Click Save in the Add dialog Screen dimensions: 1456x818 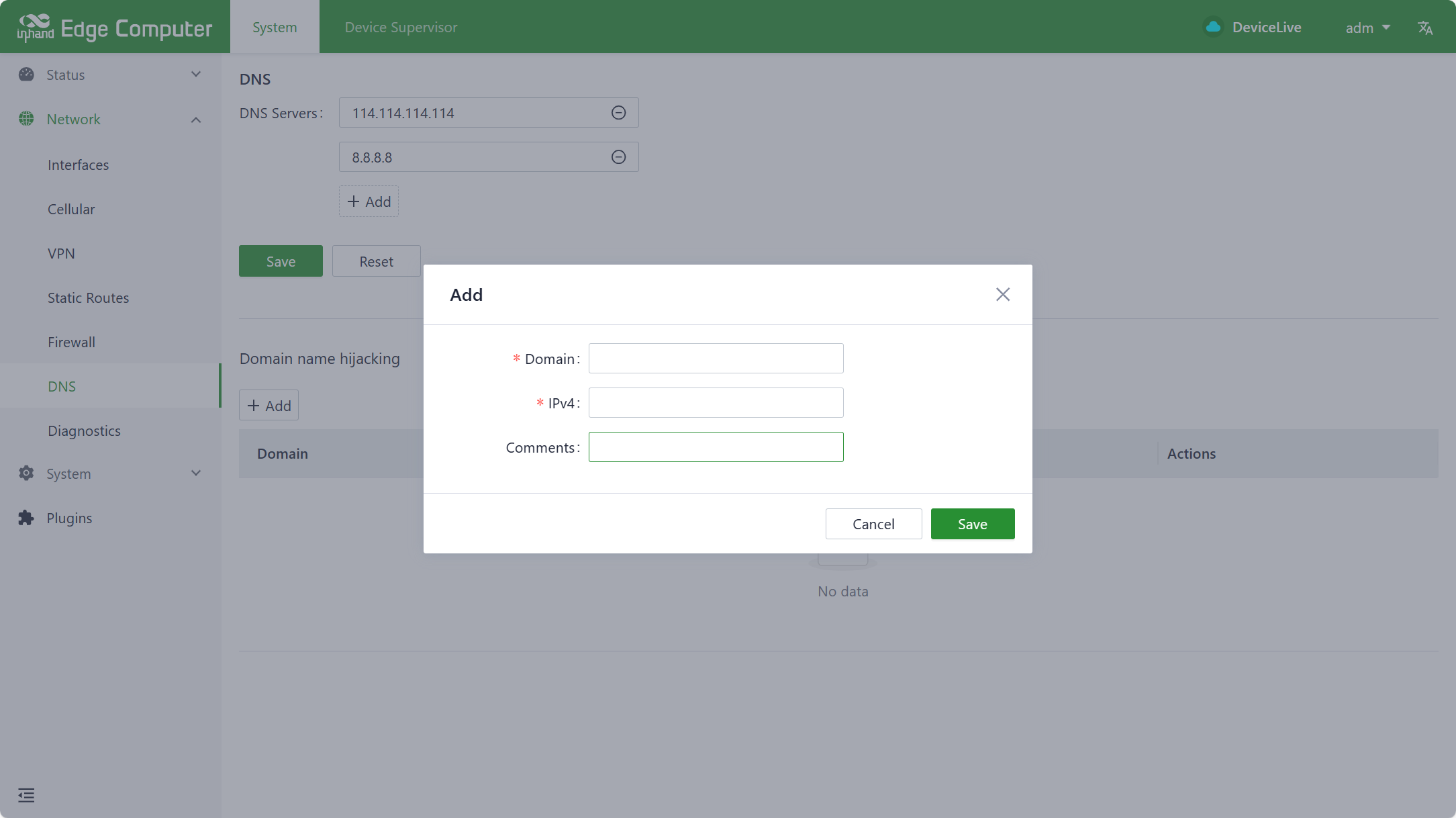972,524
